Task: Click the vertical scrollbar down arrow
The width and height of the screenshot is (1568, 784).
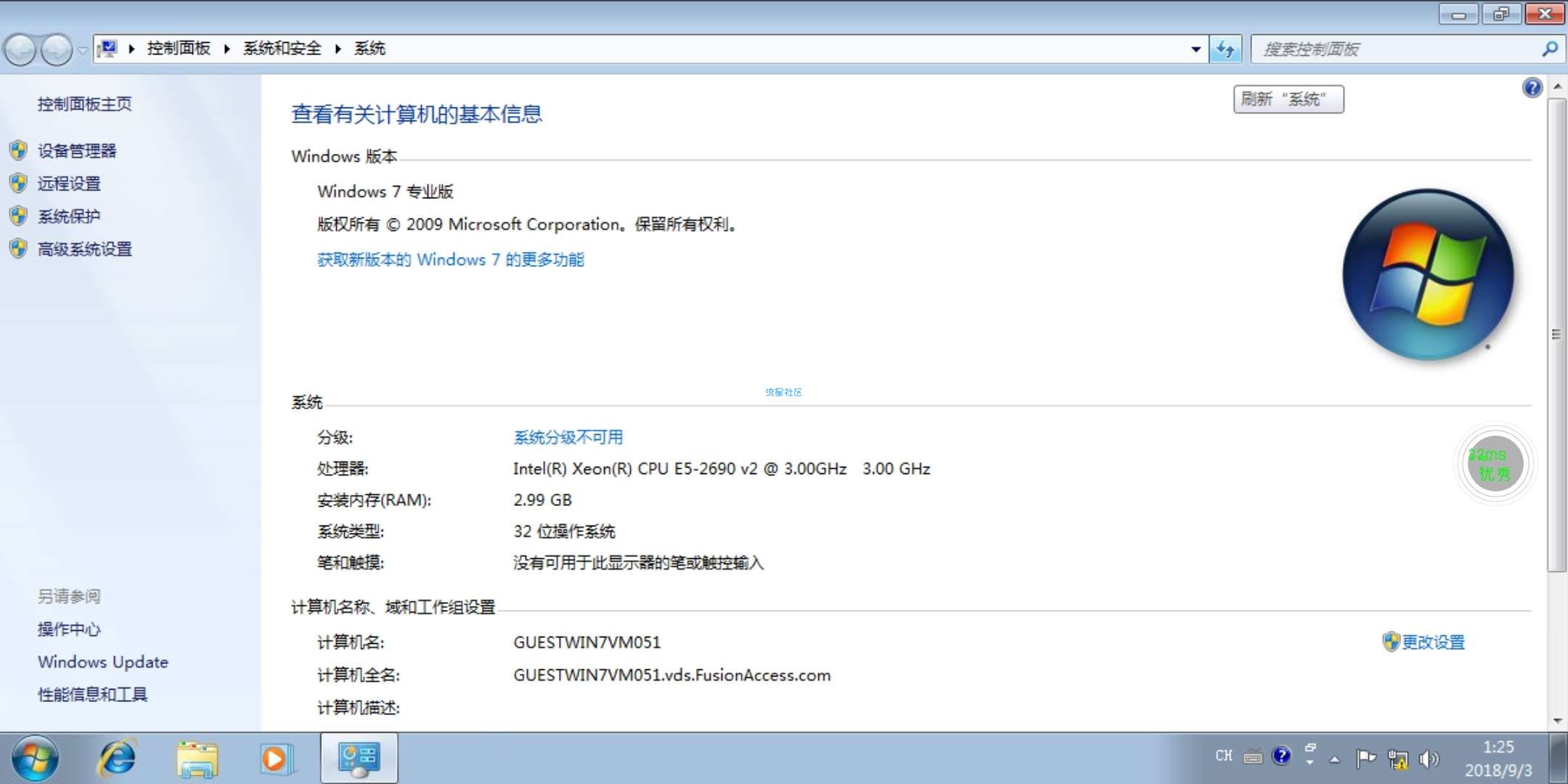Action: [1557, 720]
